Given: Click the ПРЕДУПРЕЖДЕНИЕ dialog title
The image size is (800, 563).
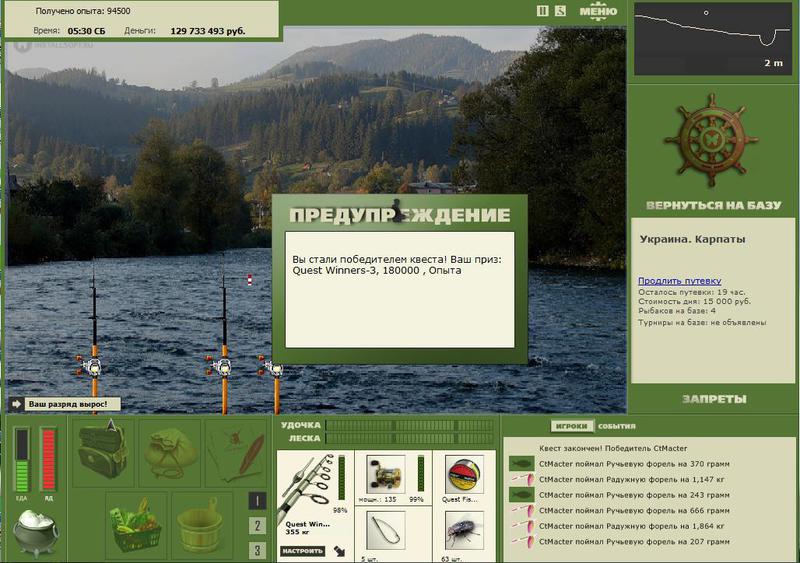Looking at the screenshot, I should coord(399,215).
